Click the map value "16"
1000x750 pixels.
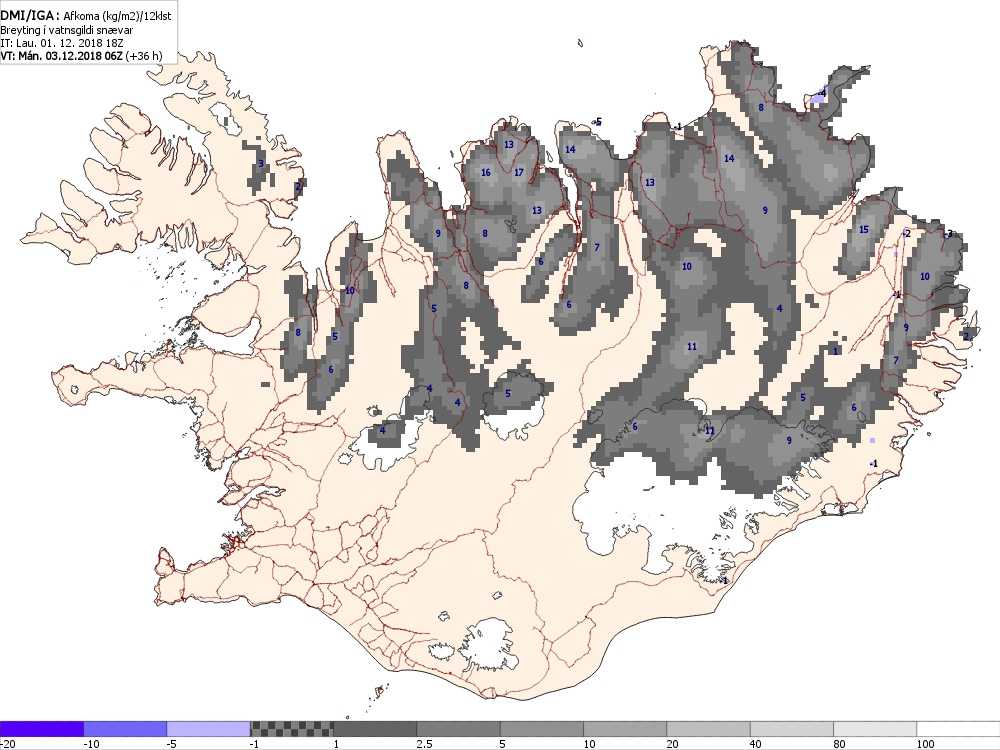pyautogui.click(x=486, y=173)
